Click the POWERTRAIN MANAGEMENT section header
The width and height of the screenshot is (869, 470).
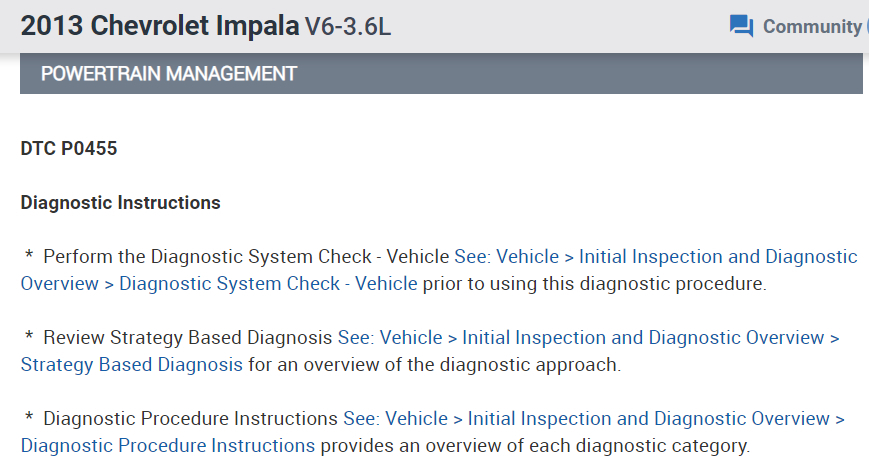coord(168,74)
